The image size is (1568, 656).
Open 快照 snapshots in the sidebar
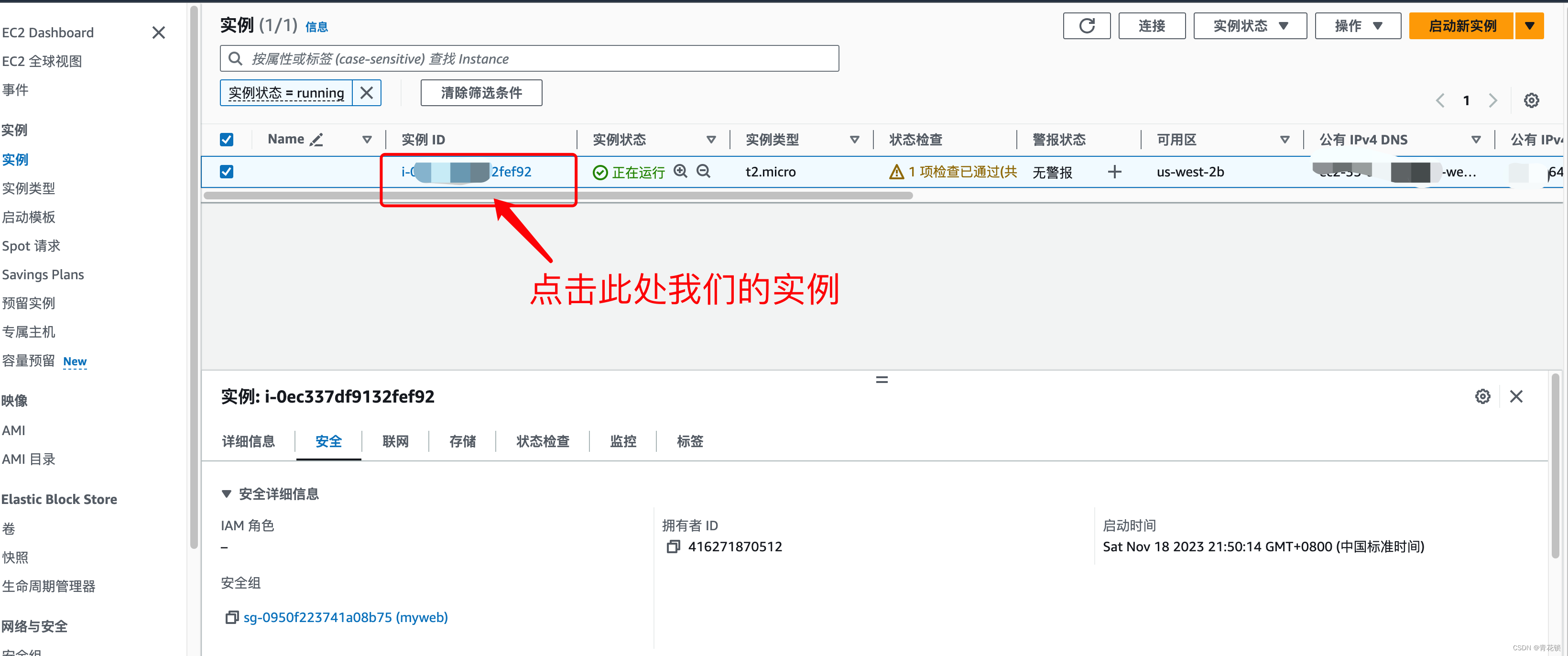coord(15,558)
